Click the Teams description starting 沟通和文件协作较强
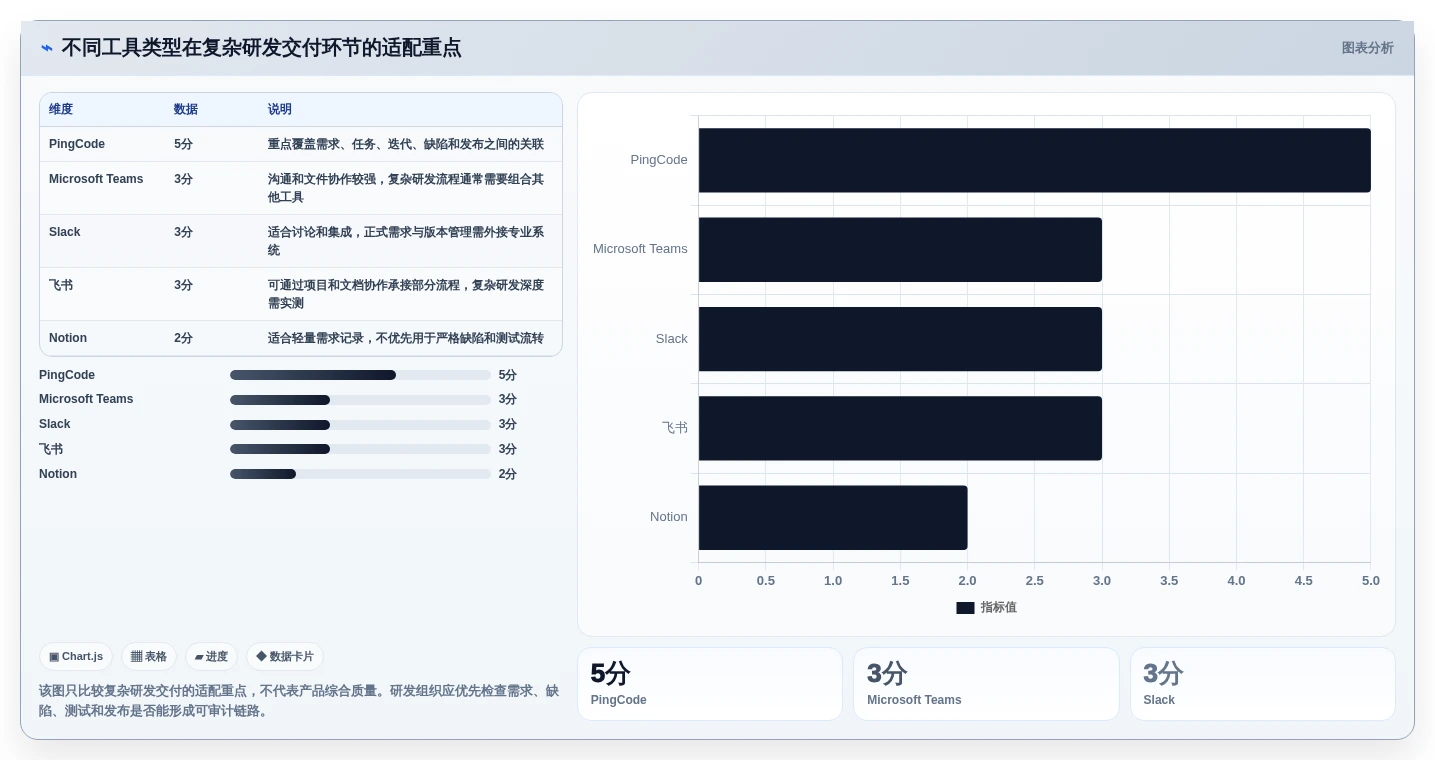Screen dimensions: 1435x760 406,188
